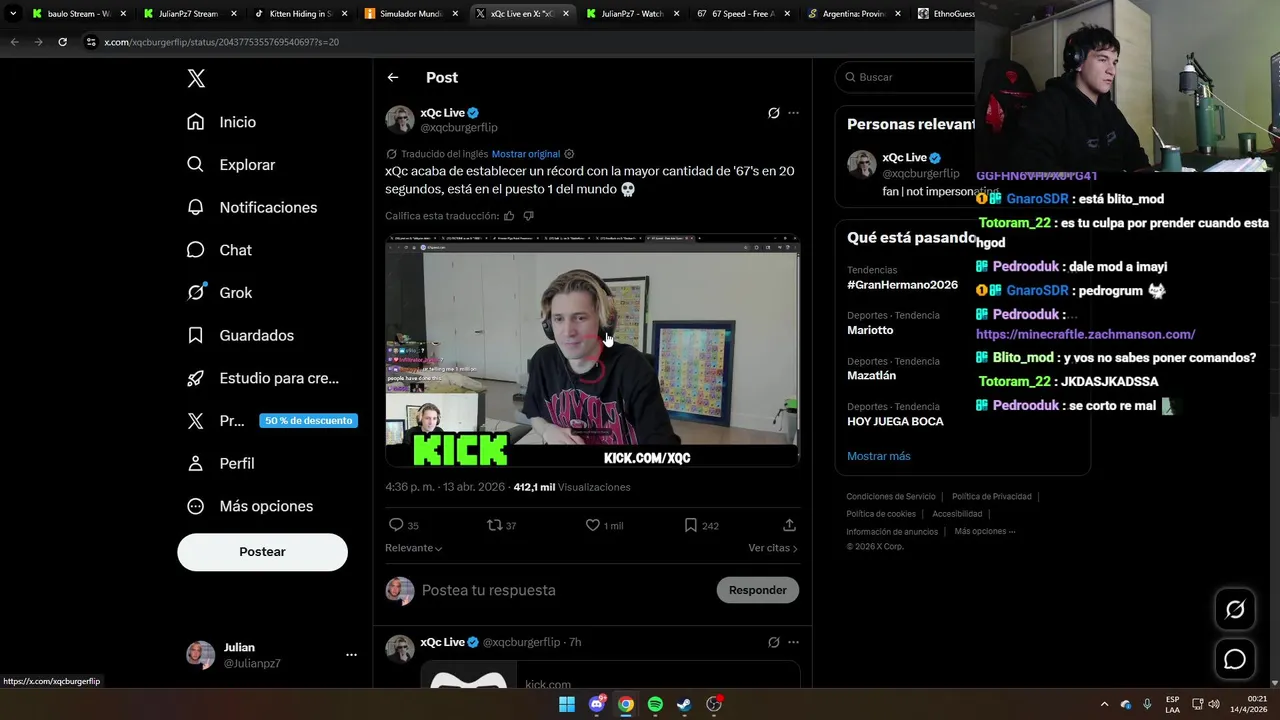1280x720 pixels.
Task: Open Spotify from the taskbar
Action: click(655, 704)
